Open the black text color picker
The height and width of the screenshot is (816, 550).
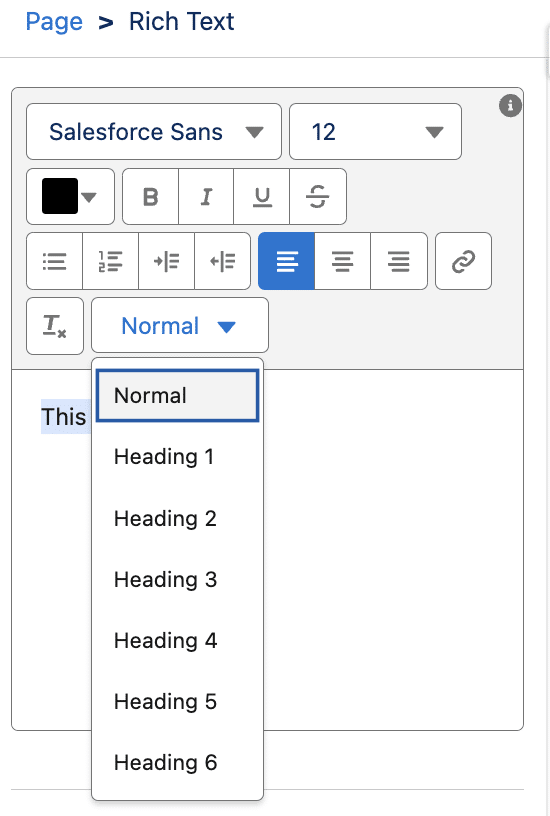(x=70, y=196)
